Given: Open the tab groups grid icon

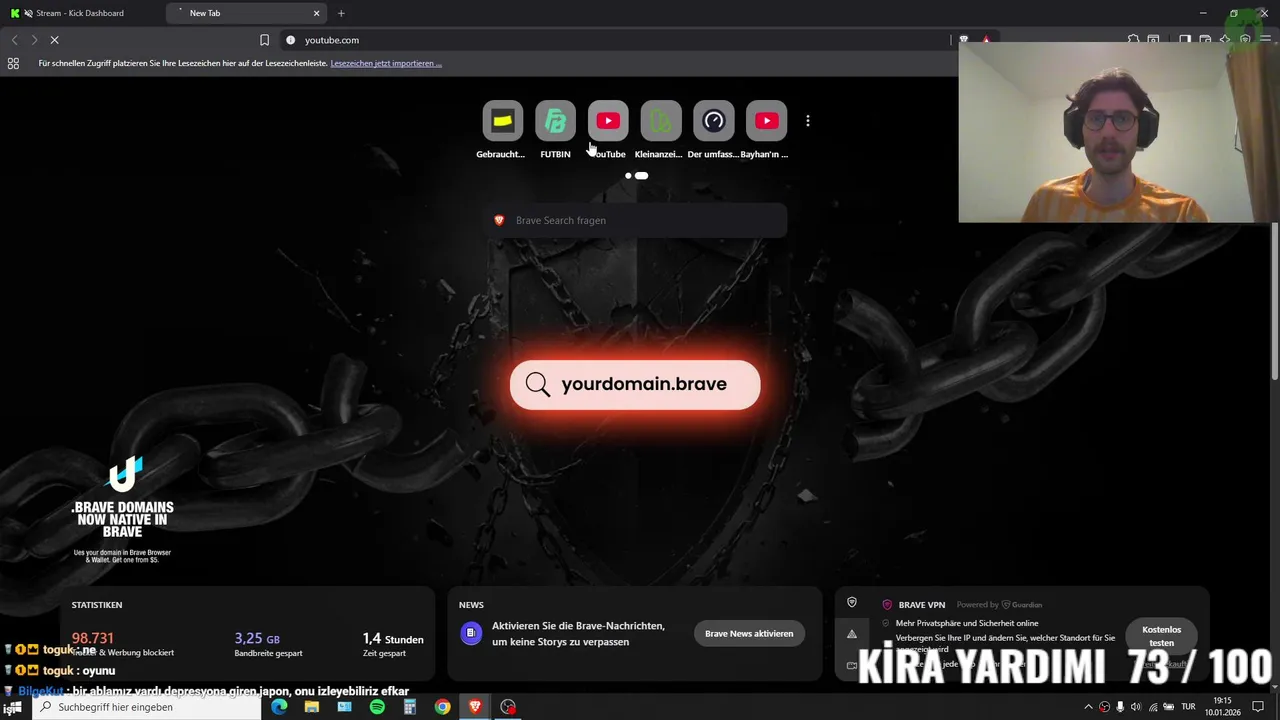Looking at the screenshot, I should point(13,63).
